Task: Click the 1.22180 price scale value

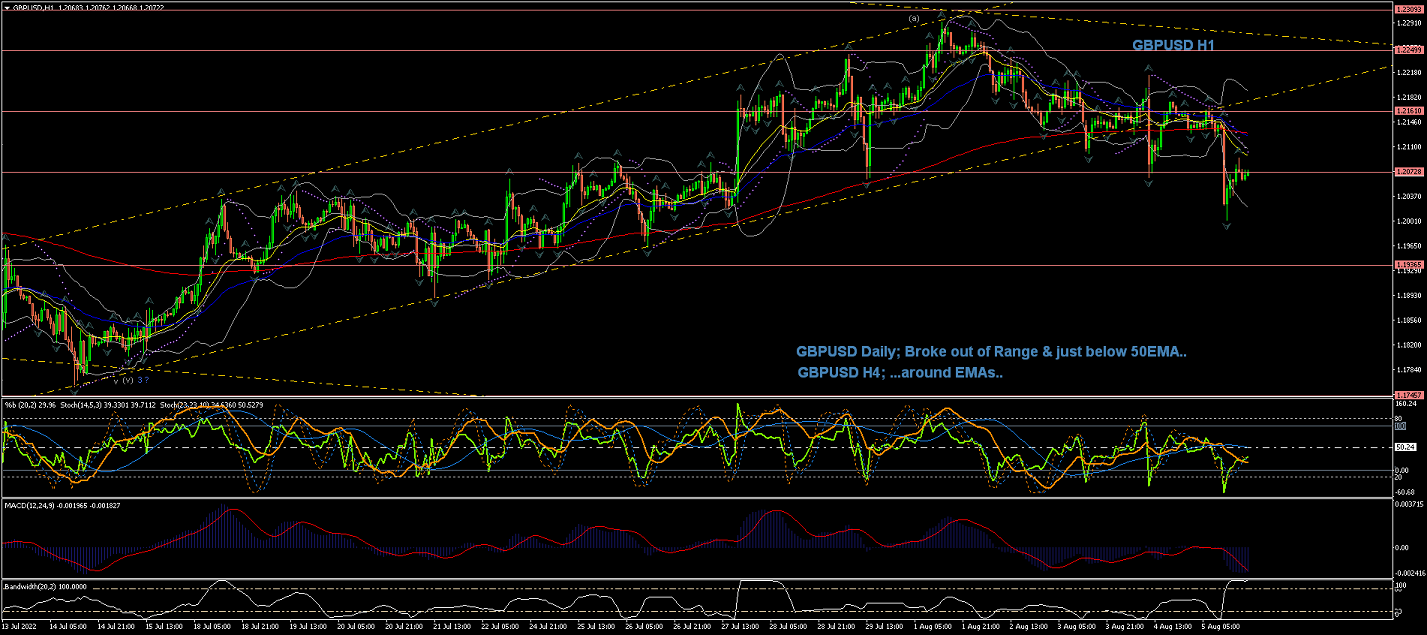Action: coord(1409,72)
